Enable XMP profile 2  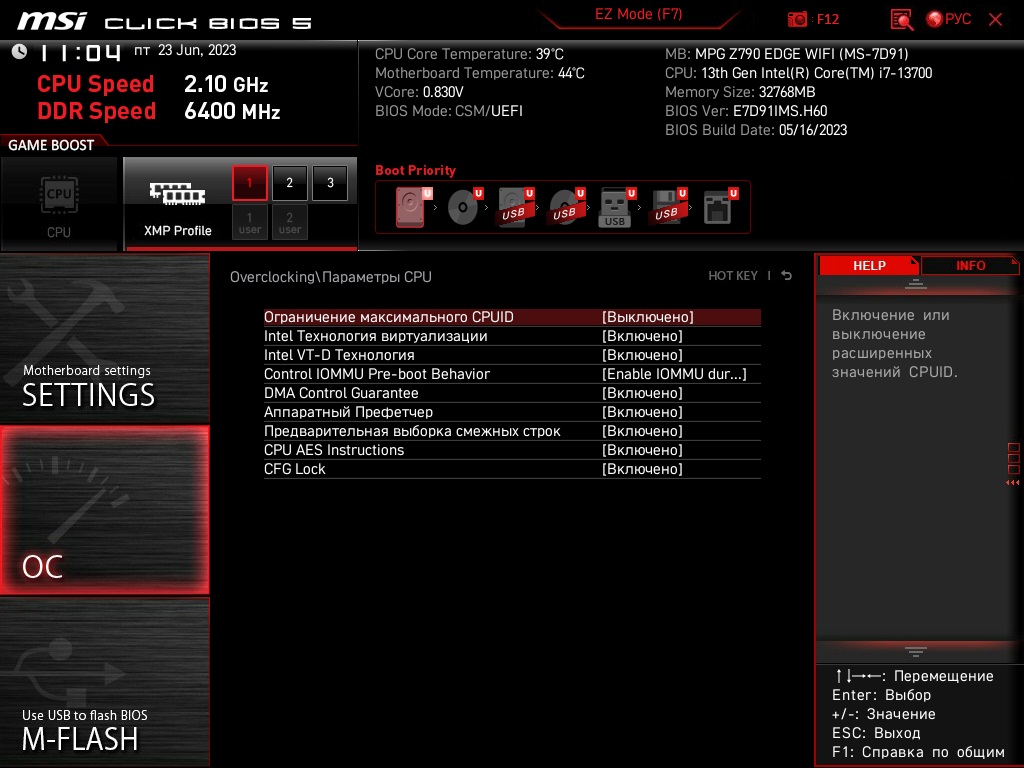click(x=289, y=183)
